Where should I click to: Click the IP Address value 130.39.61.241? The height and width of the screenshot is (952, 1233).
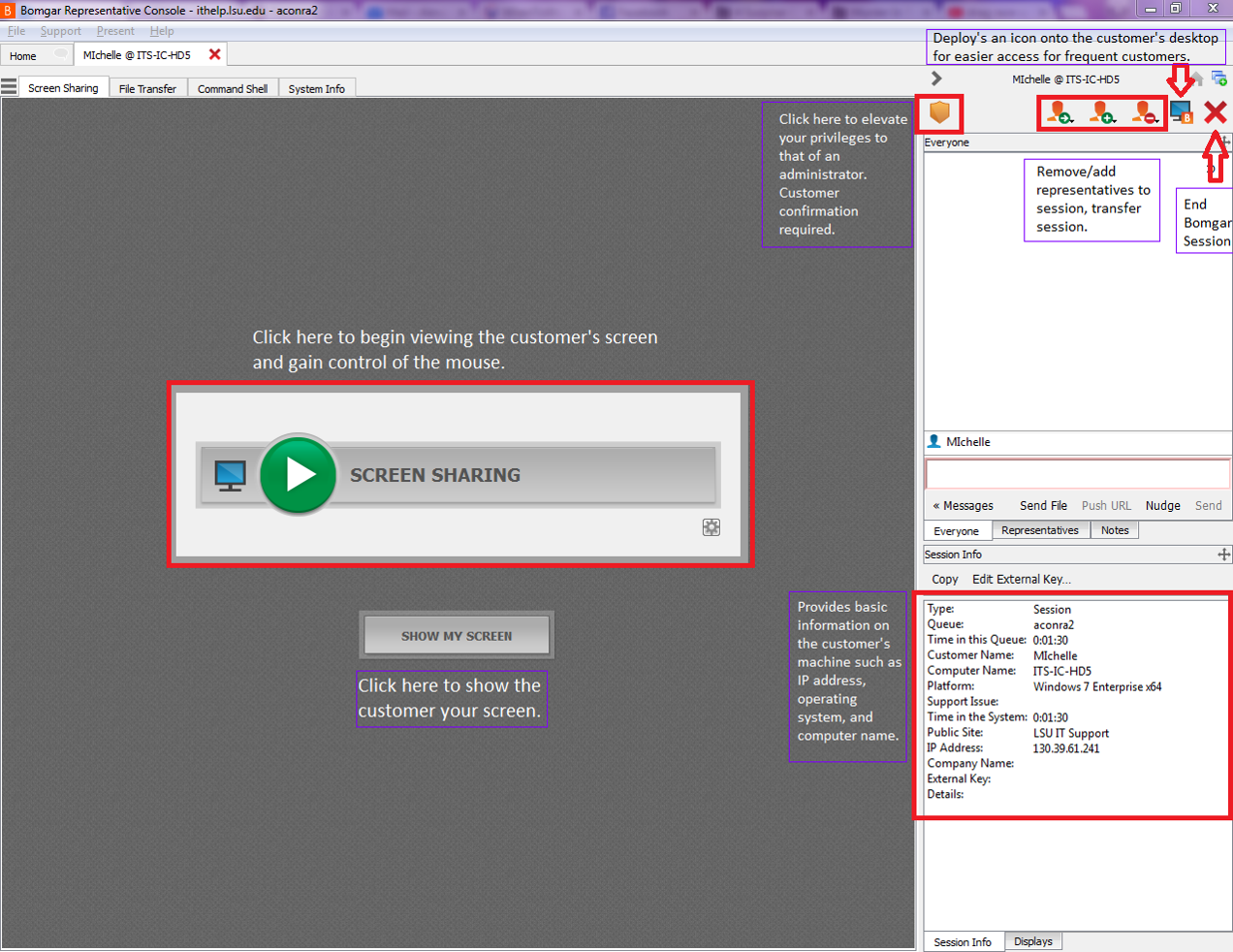[1066, 748]
